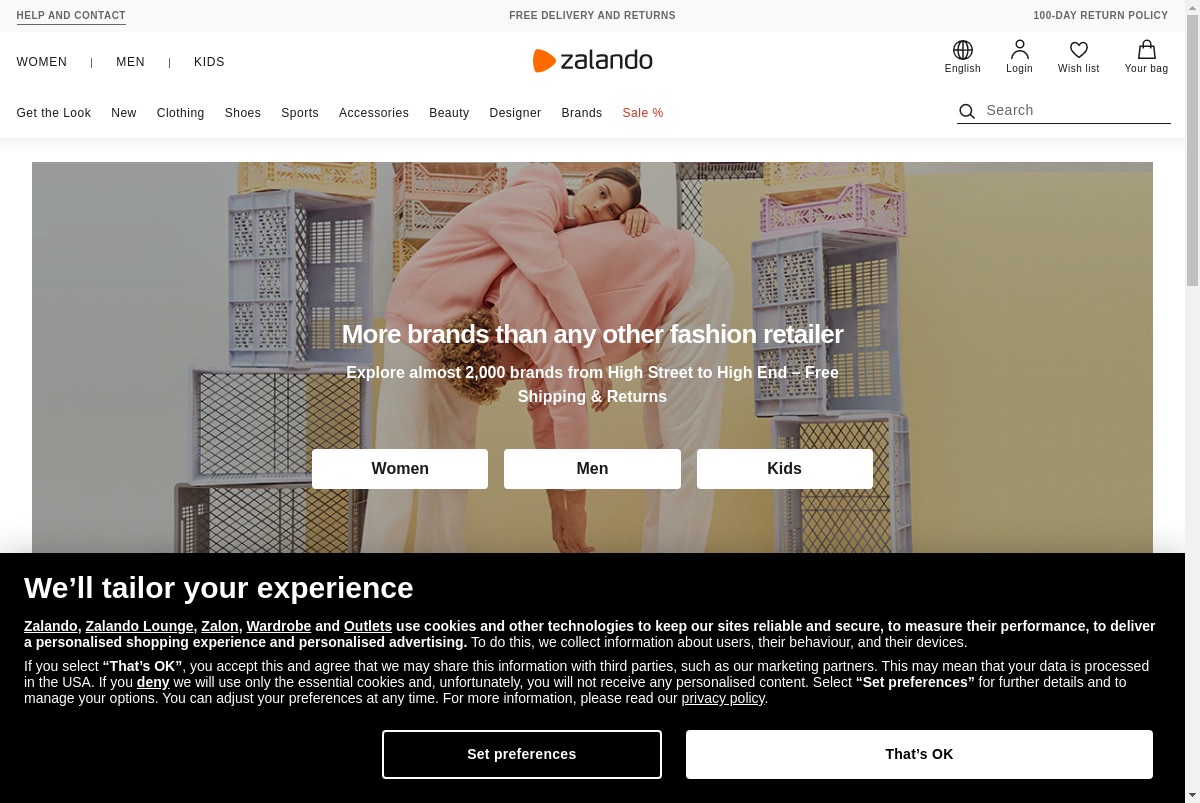
Task: Click the Zalando logo
Action: (592, 61)
